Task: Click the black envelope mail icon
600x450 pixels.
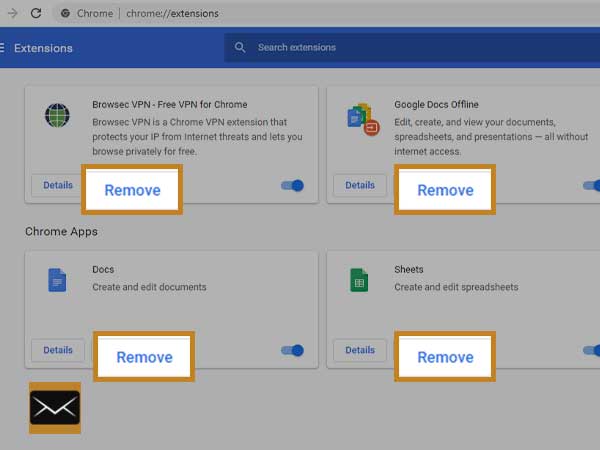Action: (x=55, y=408)
